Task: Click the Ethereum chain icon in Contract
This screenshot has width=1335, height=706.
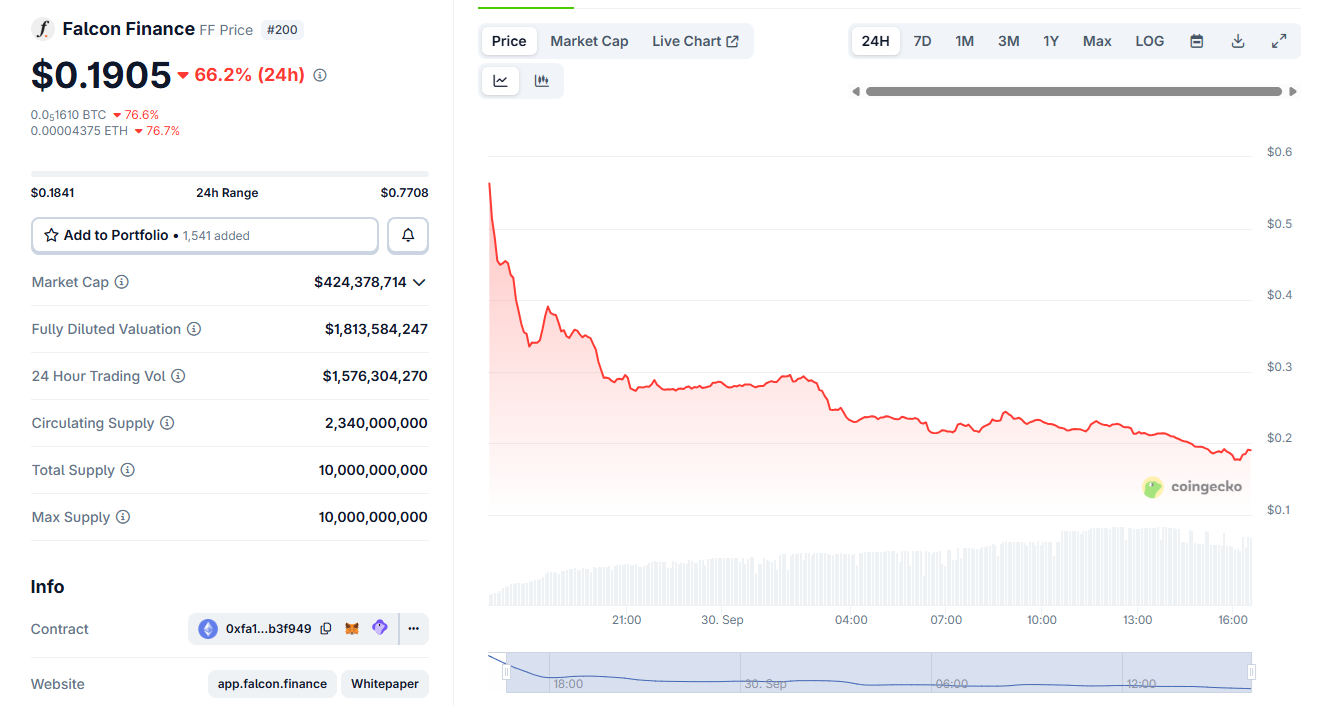Action: click(x=208, y=629)
